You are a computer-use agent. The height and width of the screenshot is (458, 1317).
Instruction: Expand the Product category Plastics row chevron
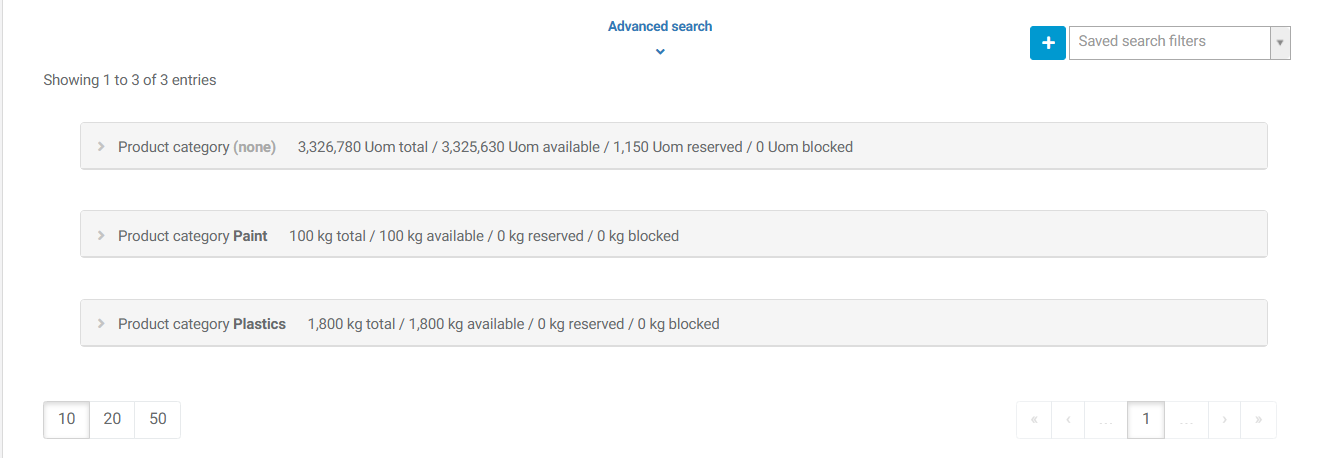(x=101, y=324)
